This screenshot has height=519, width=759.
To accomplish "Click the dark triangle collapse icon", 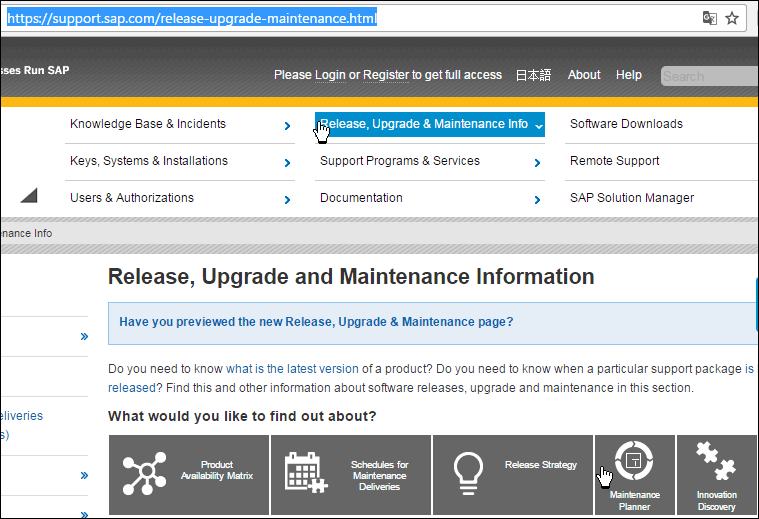I will click(x=28, y=195).
